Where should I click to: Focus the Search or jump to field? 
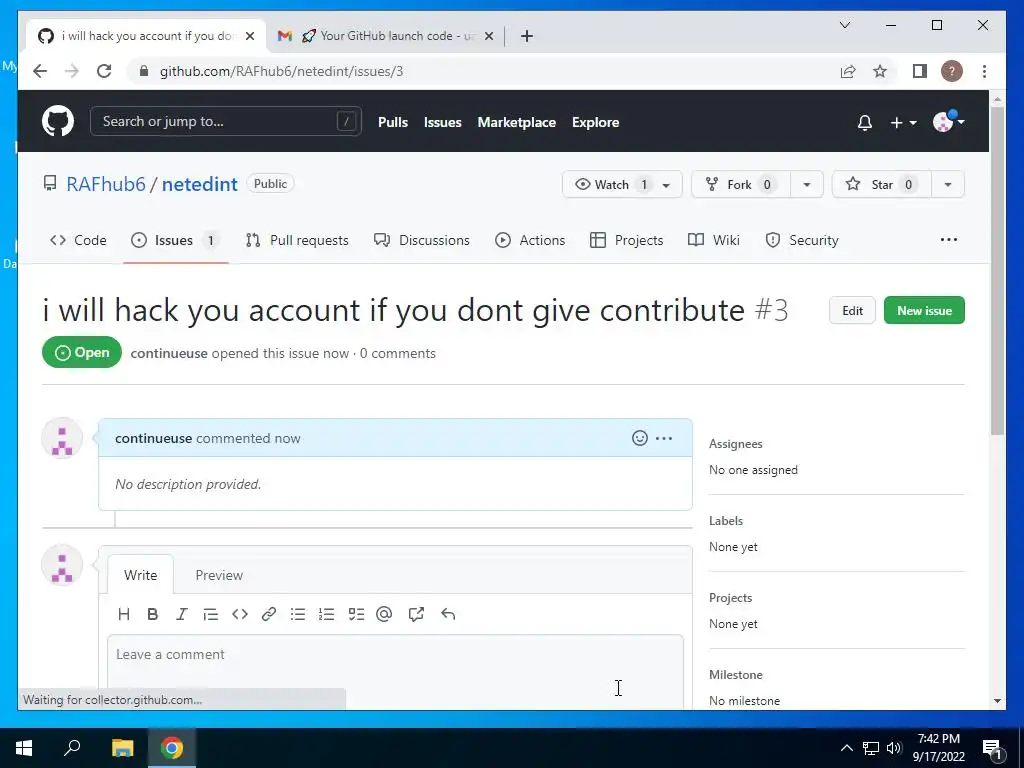[x=226, y=121]
